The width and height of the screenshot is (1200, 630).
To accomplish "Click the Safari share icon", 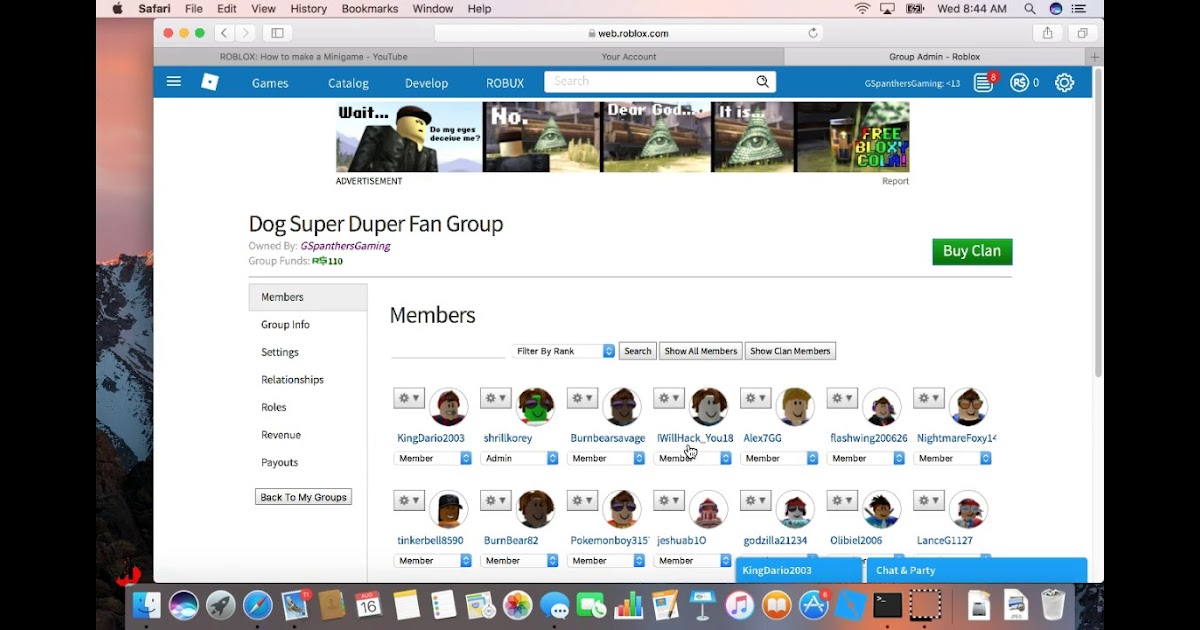I will tap(1047, 33).
